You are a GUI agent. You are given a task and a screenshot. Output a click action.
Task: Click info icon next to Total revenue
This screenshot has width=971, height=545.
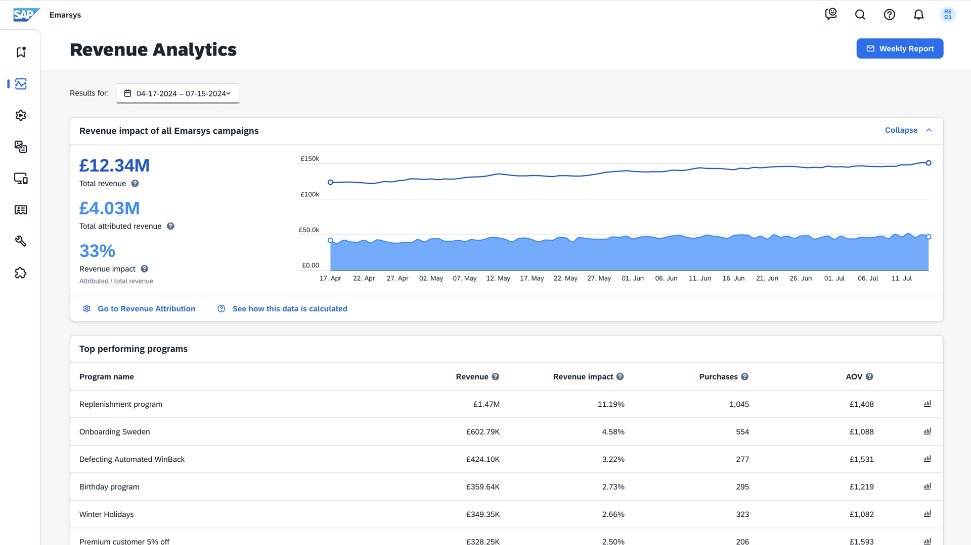click(x=135, y=184)
